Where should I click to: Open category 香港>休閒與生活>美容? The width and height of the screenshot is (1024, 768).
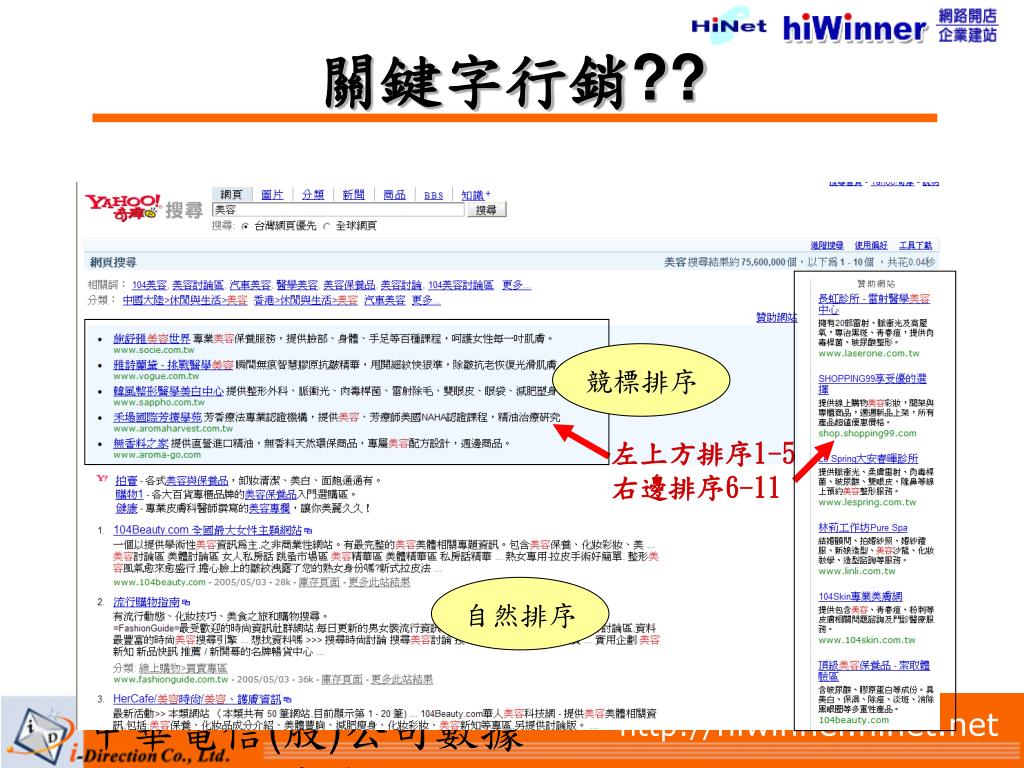[x=306, y=300]
